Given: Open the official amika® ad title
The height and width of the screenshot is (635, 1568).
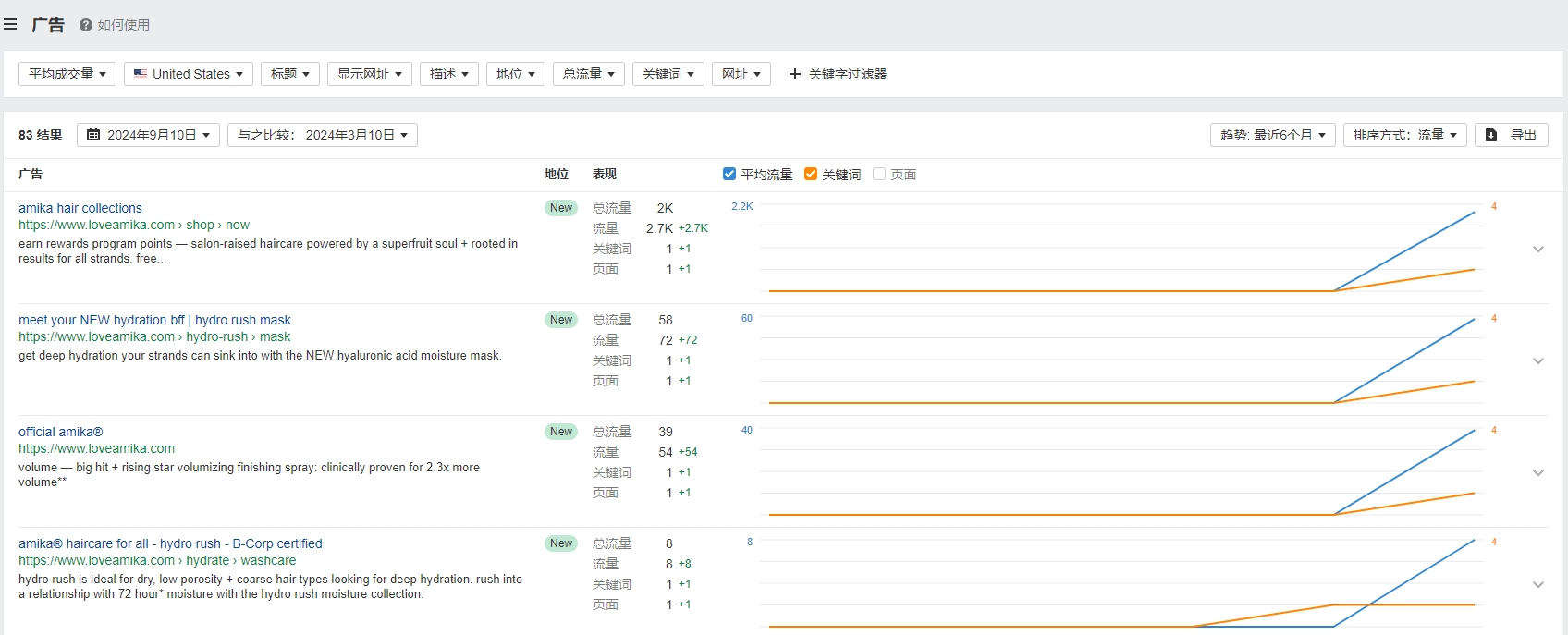Looking at the screenshot, I should click(61, 432).
